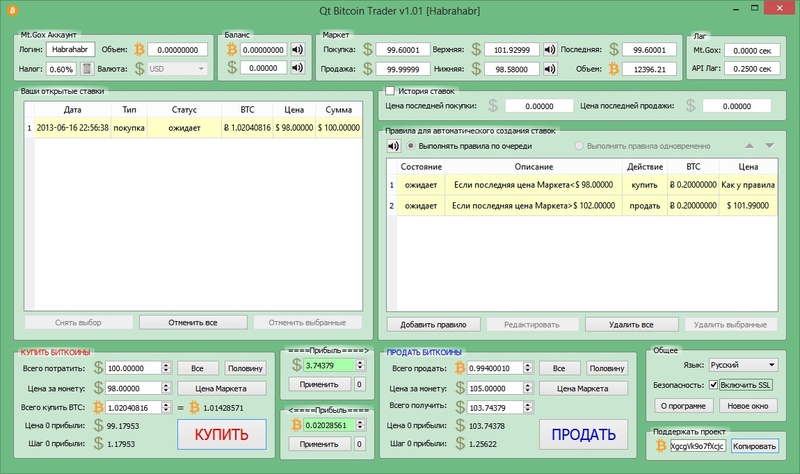Select order dated 2013-06-16 22:56:38
Image resolution: width=800 pixels, height=474 pixels.
pos(194,128)
